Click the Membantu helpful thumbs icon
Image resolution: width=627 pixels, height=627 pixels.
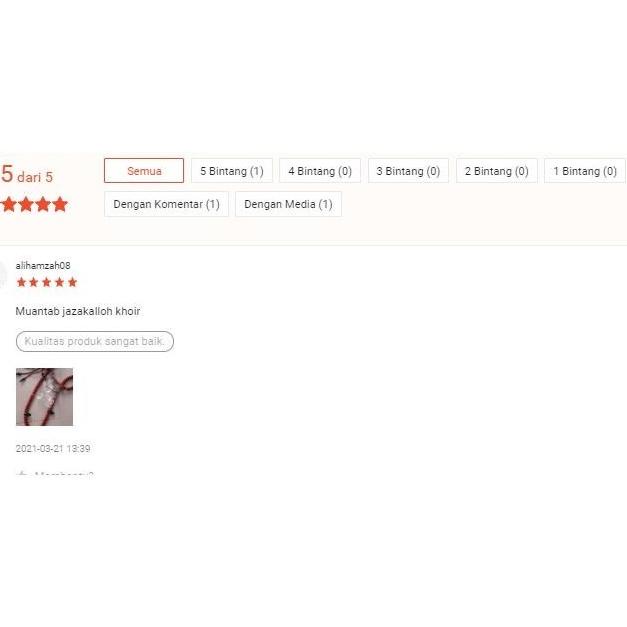[22, 474]
